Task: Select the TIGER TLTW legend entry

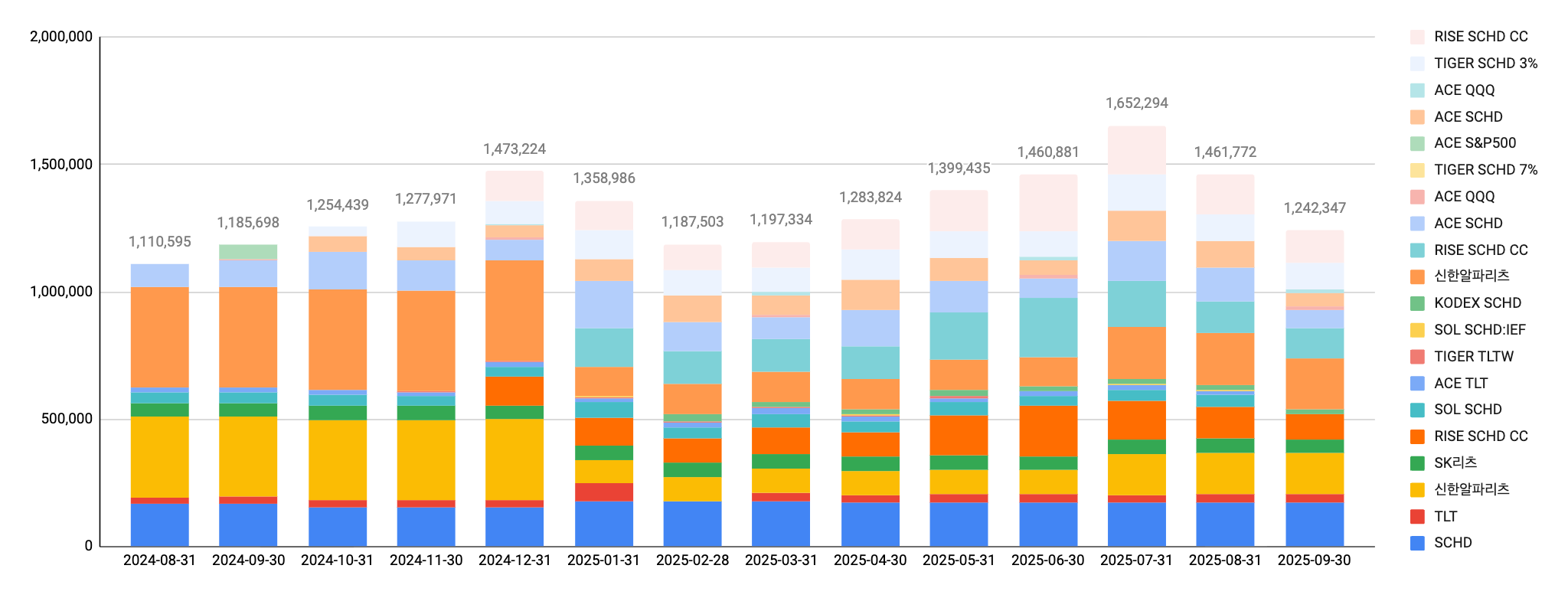Action: pyautogui.click(x=1473, y=357)
